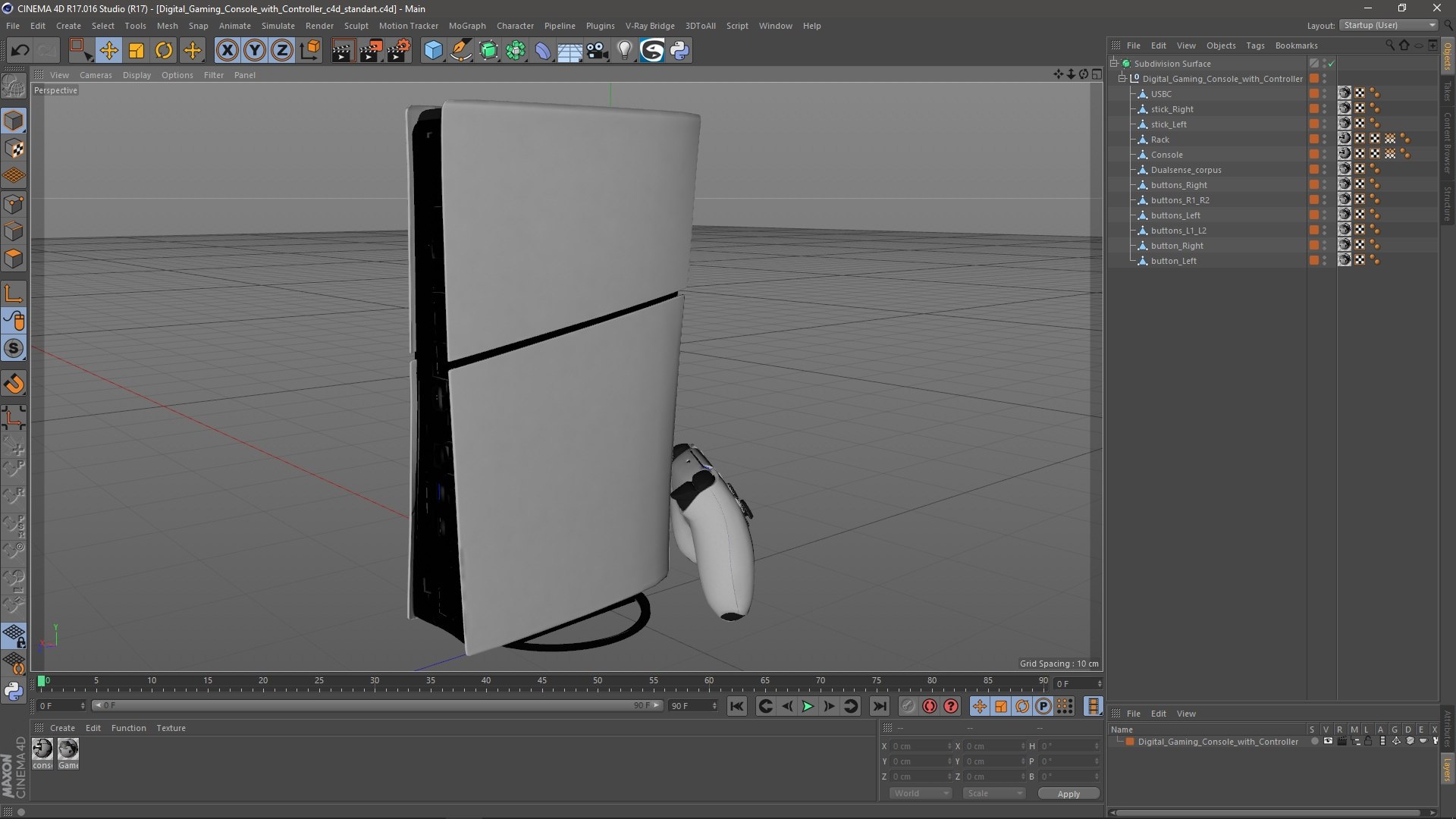The width and height of the screenshot is (1456, 819).
Task: Click the orange layer color swatch for Dualsense_corpus
Action: coord(1314,170)
